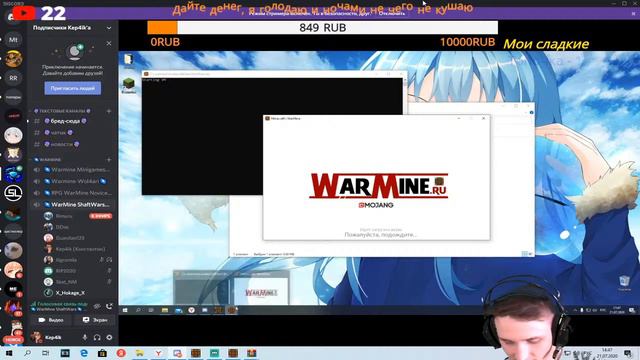The height and width of the screenshot is (360, 640).
Task: Click the red live badge next to Rimuru
Action: point(101,216)
